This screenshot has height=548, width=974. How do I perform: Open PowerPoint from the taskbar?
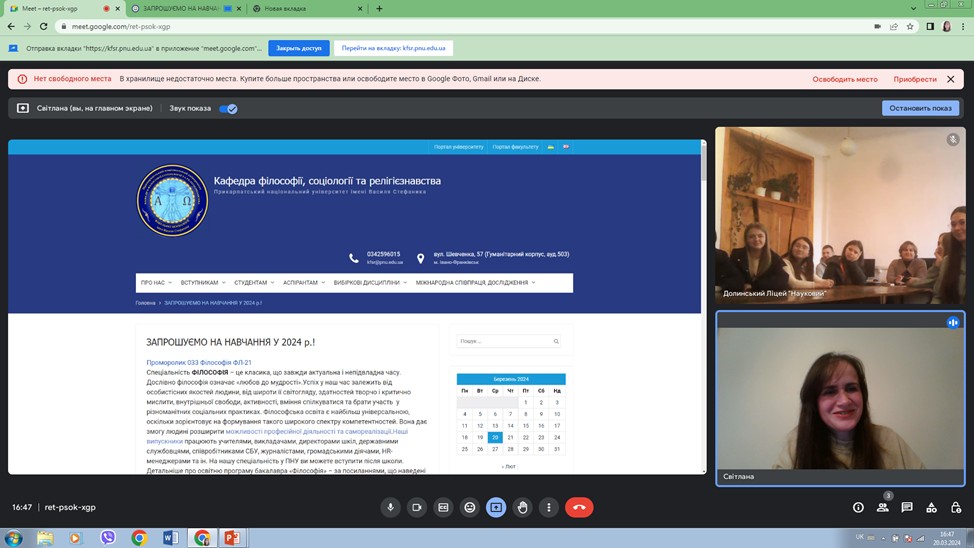point(232,538)
